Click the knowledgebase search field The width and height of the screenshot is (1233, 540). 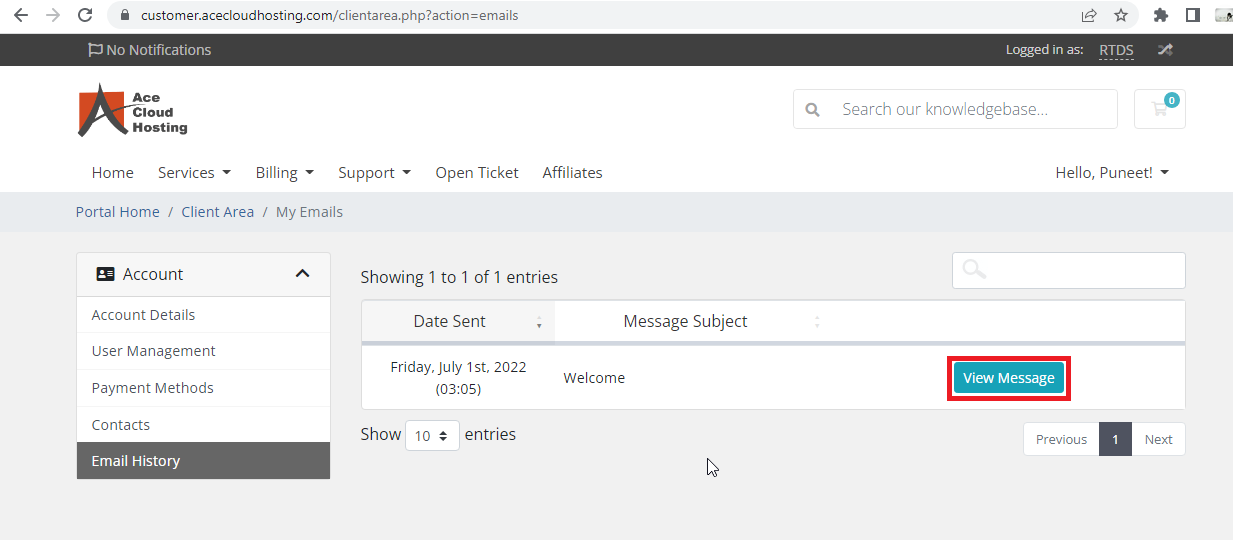955,109
